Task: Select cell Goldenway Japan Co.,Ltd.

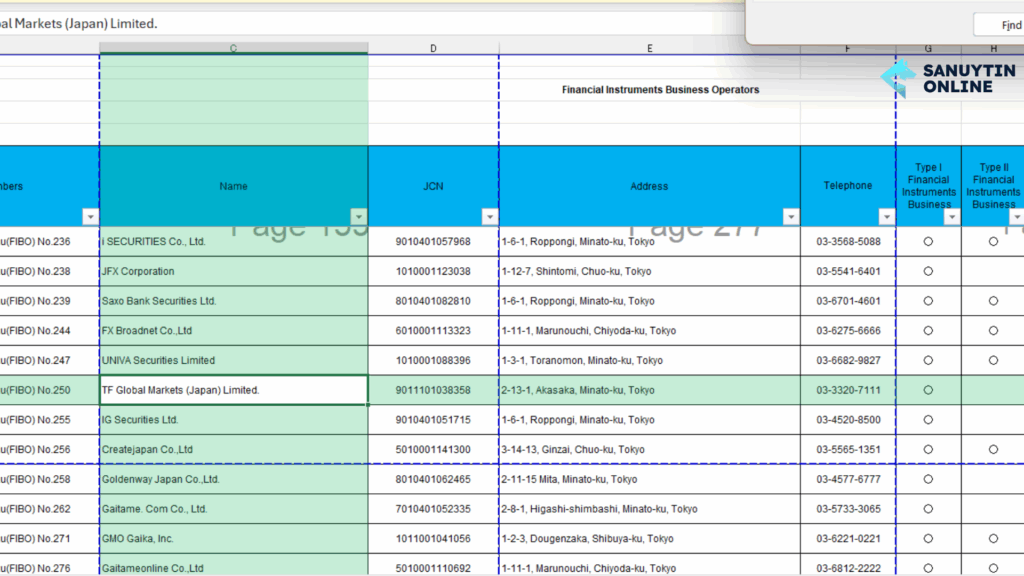Action: (234, 479)
